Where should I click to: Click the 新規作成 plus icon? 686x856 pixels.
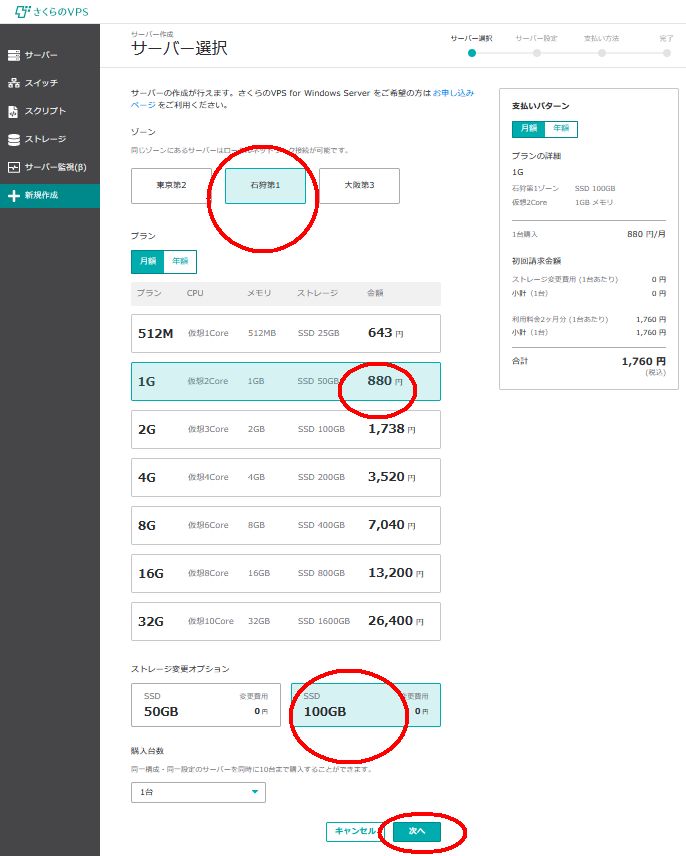click(14, 196)
